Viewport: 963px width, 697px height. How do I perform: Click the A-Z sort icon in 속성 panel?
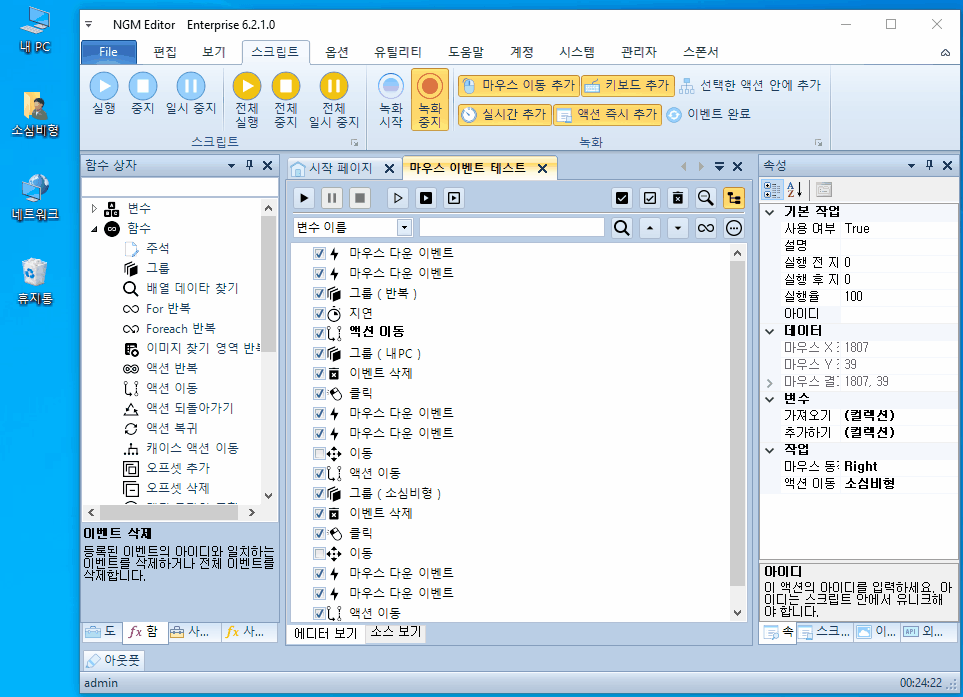tap(794, 190)
